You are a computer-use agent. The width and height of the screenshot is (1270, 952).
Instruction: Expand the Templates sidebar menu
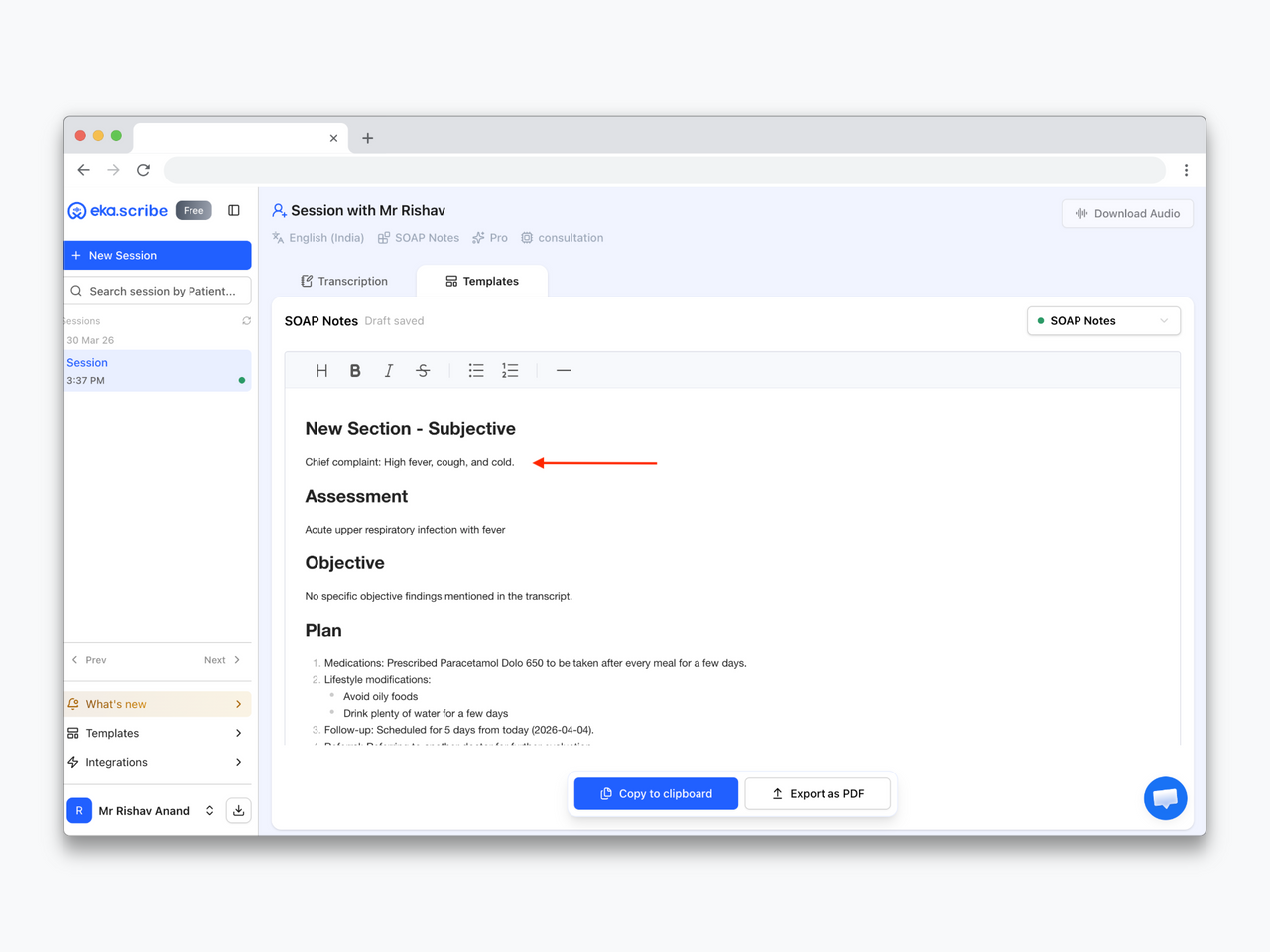157,733
